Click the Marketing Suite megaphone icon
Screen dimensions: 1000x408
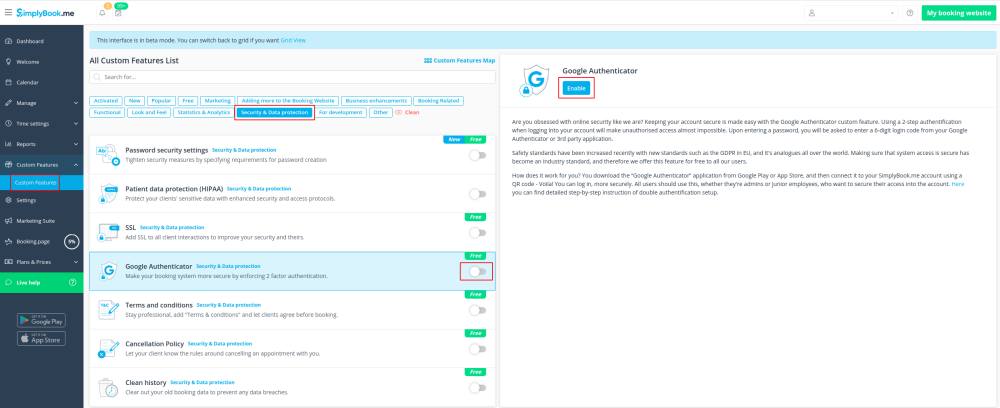tap(8, 221)
